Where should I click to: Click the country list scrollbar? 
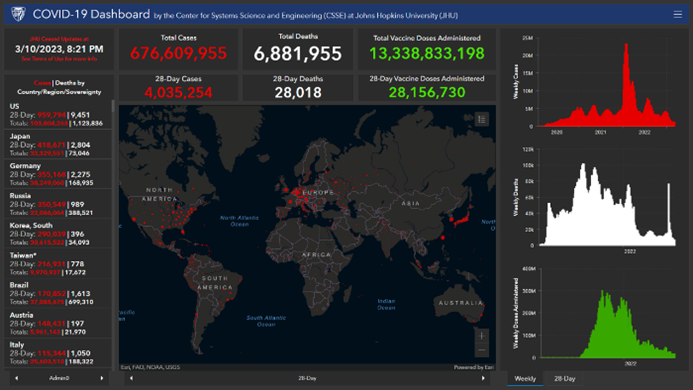pos(113,106)
